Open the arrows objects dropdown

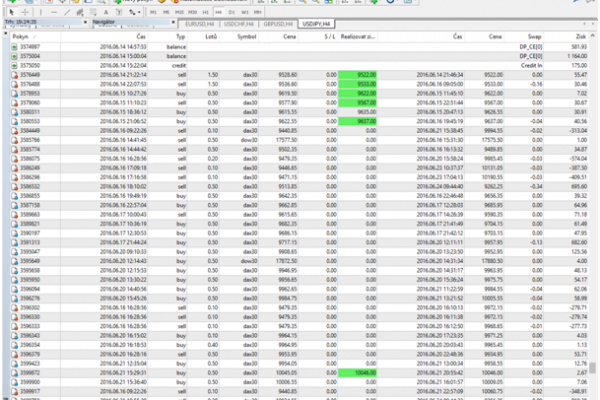pos(134,12)
